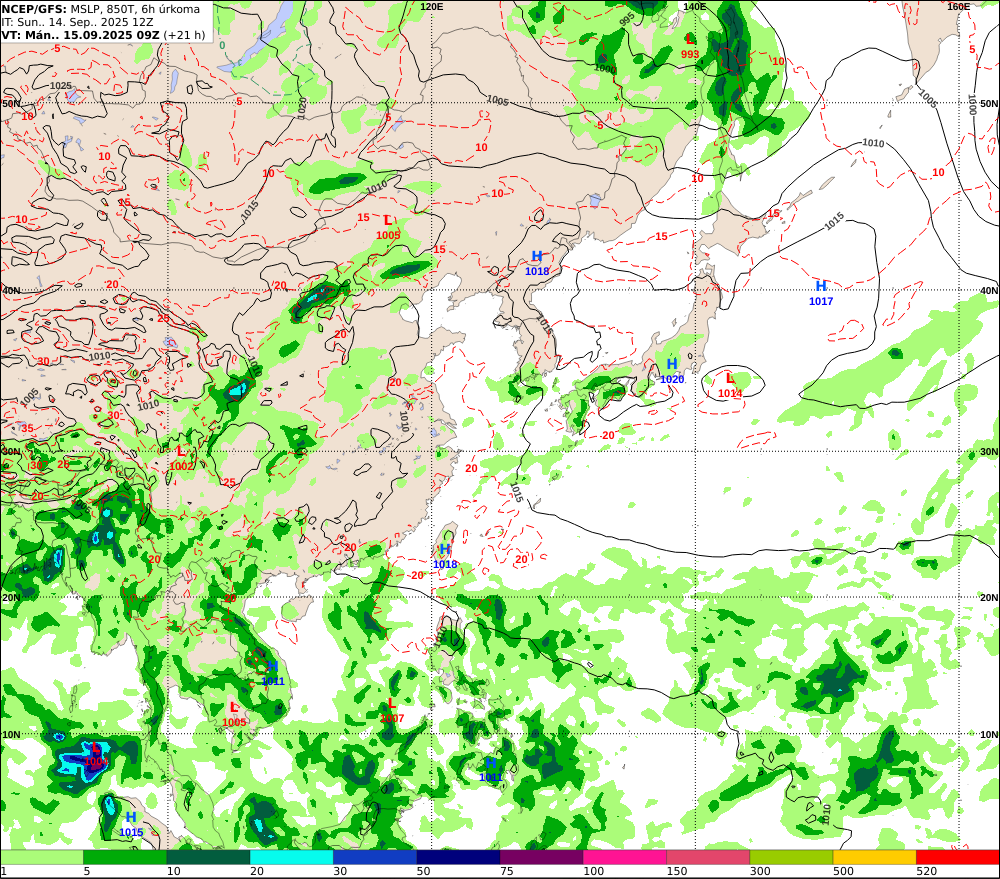This screenshot has width=1000, height=879.
Task: Click the L 993 low pressure marker
Action: [x=690, y=47]
